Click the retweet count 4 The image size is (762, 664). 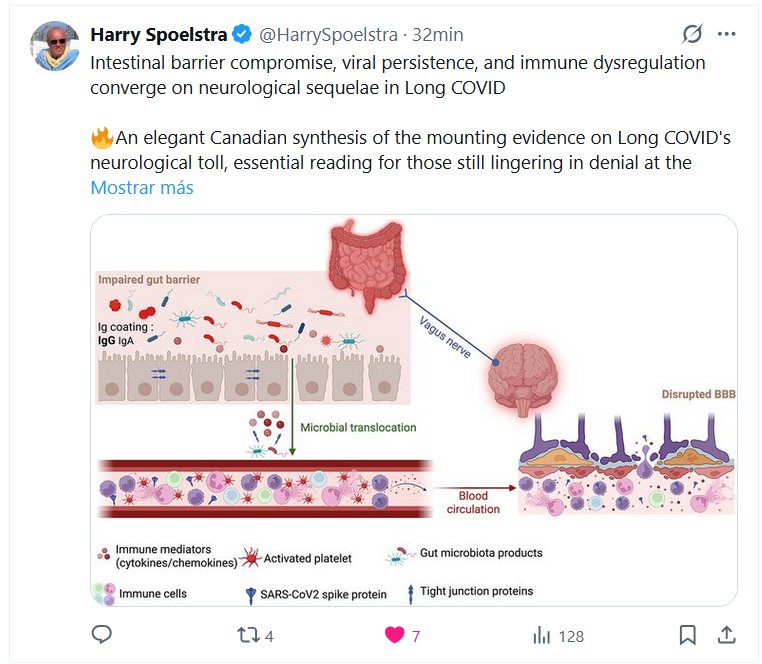[x=269, y=636]
